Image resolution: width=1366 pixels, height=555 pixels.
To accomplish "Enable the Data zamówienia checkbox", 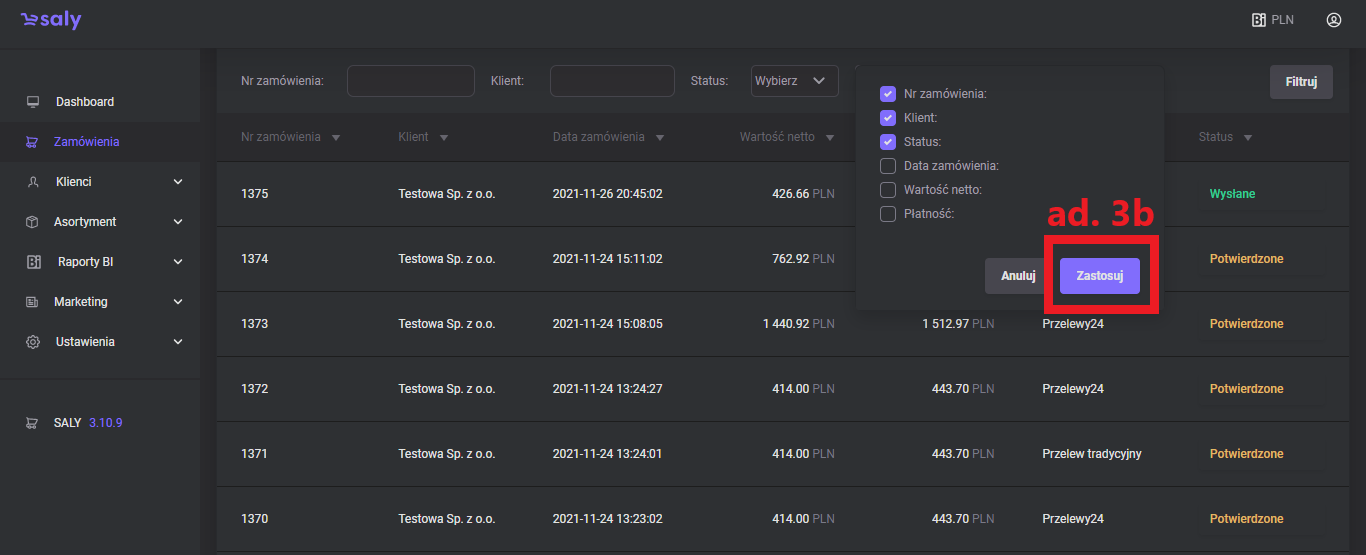I will 887,166.
